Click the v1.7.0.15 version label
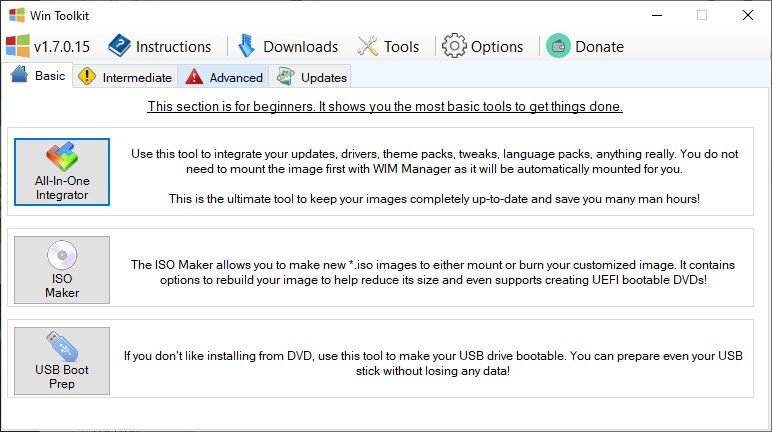772x432 pixels. tap(62, 47)
